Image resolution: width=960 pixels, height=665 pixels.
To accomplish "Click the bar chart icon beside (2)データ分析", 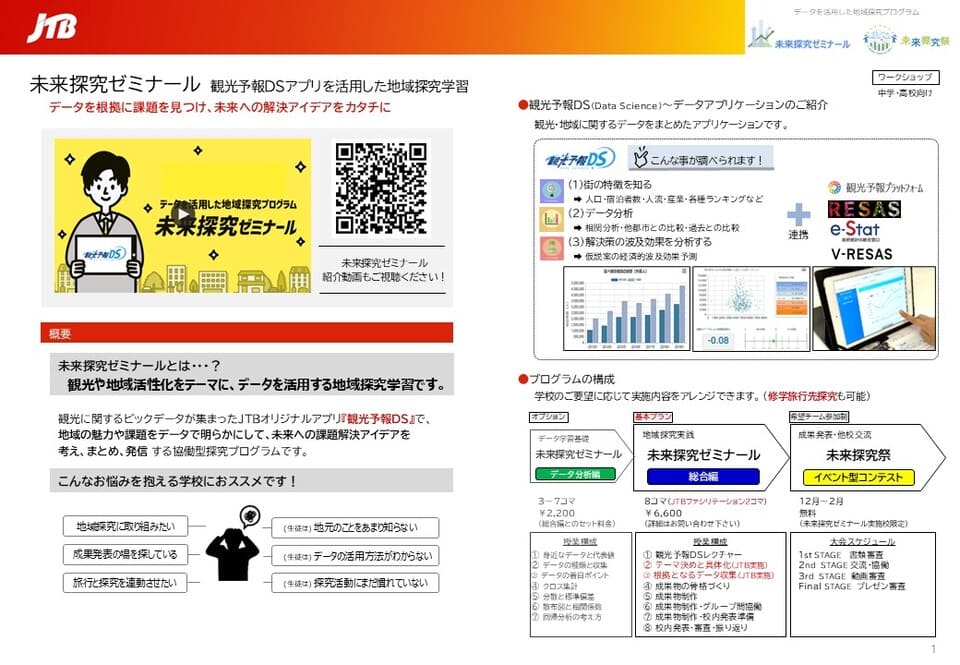I will [552, 219].
